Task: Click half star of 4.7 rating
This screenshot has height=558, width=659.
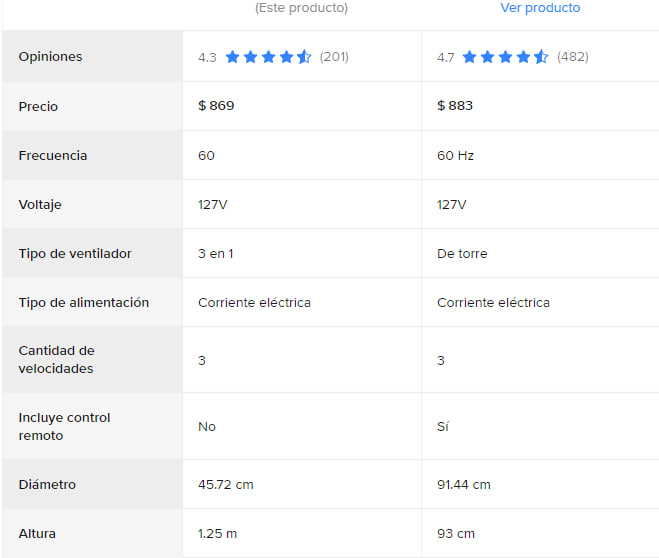Action: 541,56
